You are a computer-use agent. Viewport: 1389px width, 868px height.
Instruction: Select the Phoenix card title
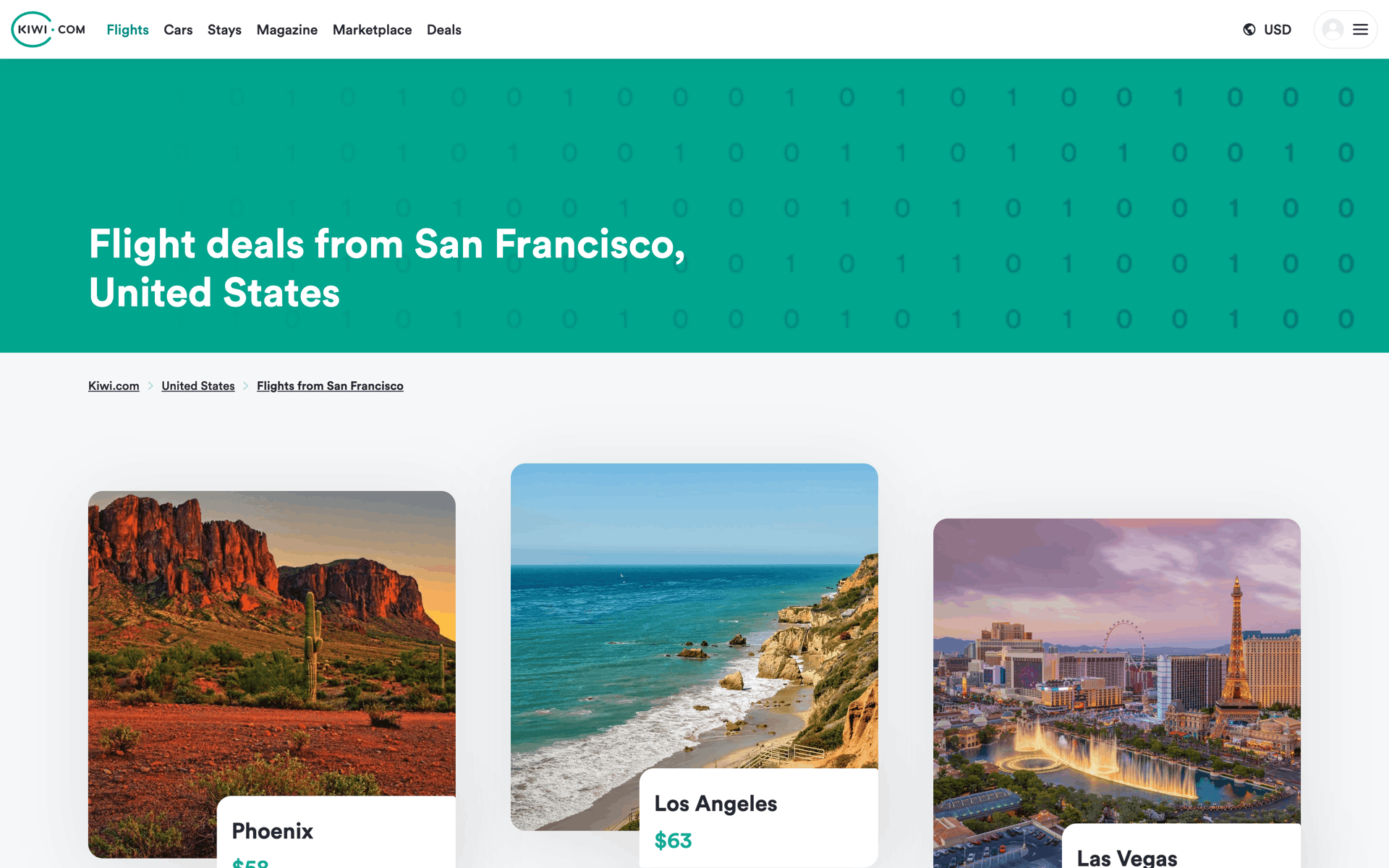tap(273, 831)
